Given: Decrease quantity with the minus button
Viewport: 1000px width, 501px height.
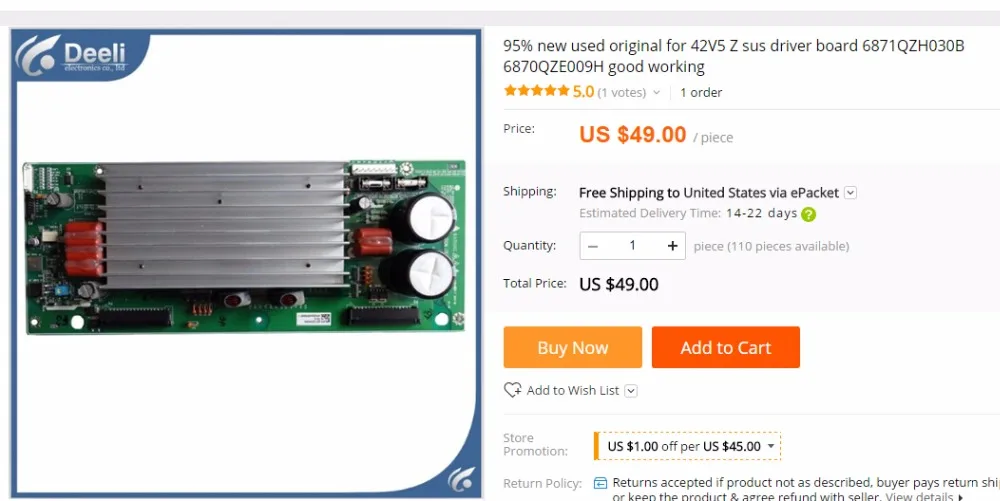Looking at the screenshot, I should (x=593, y=246).
